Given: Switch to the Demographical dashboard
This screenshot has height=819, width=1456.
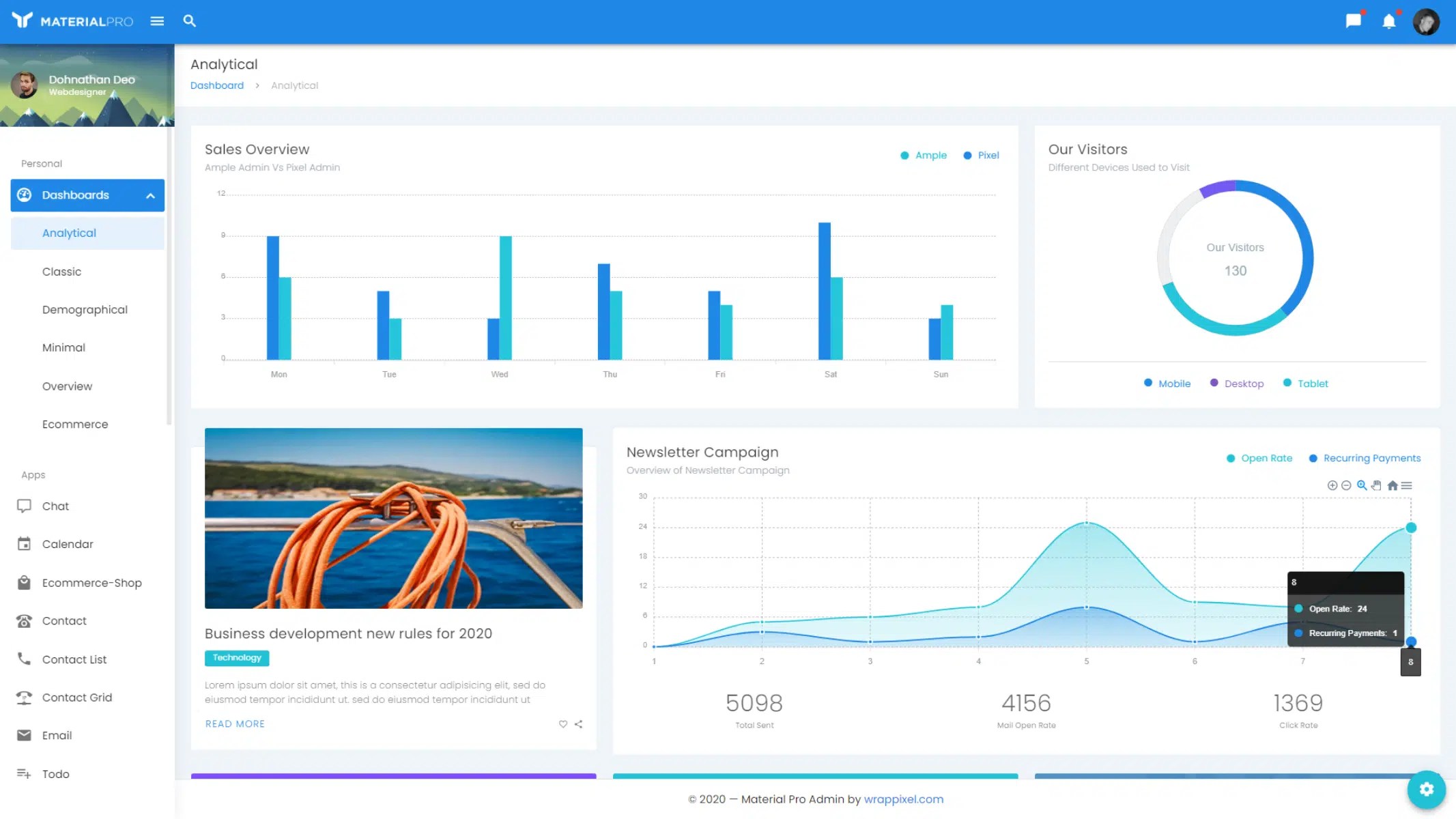Looking at the screenshot, I should coord(85,309).
